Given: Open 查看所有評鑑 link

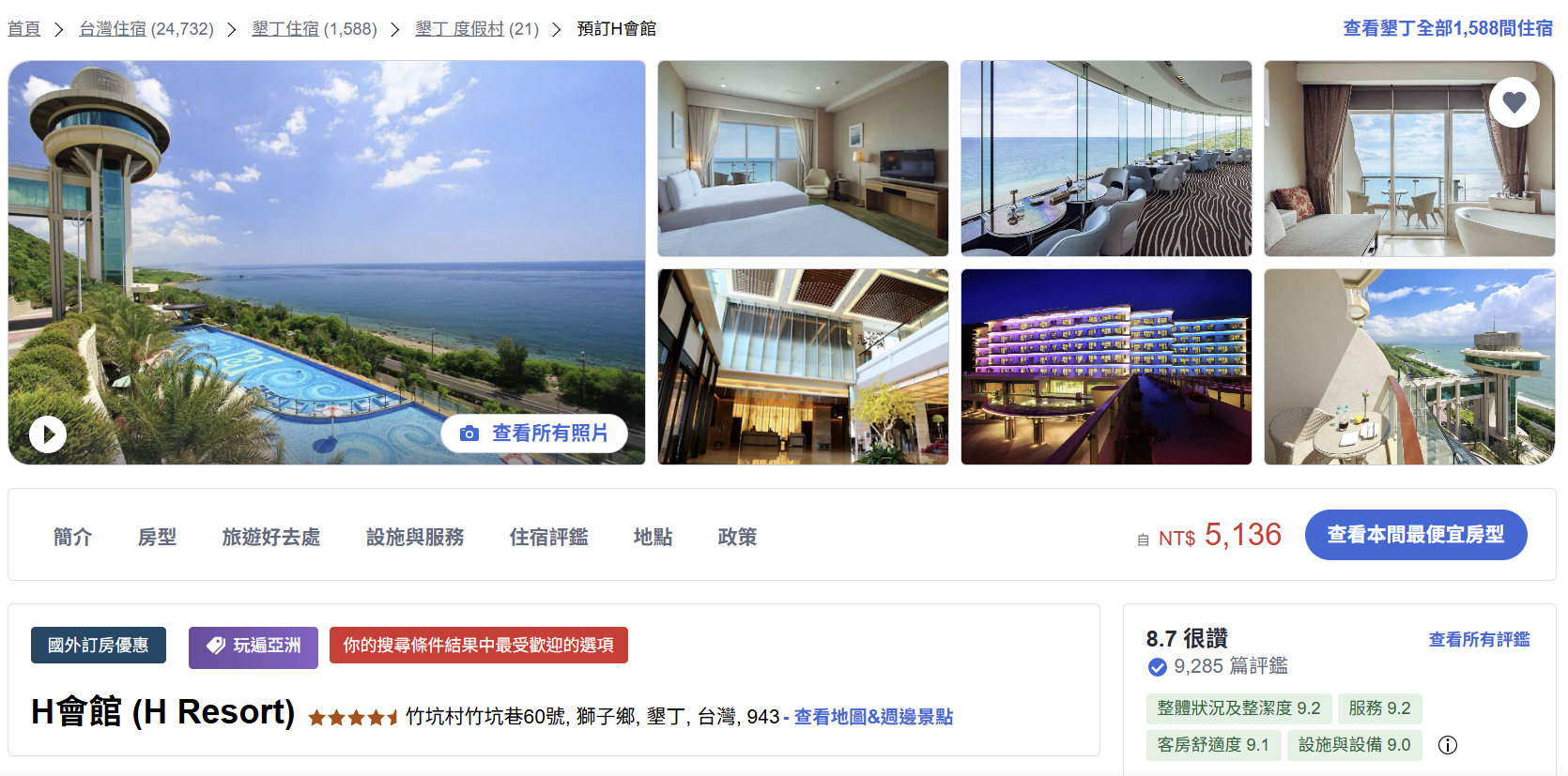Looking at the screenshot, I should (1479, 640).
